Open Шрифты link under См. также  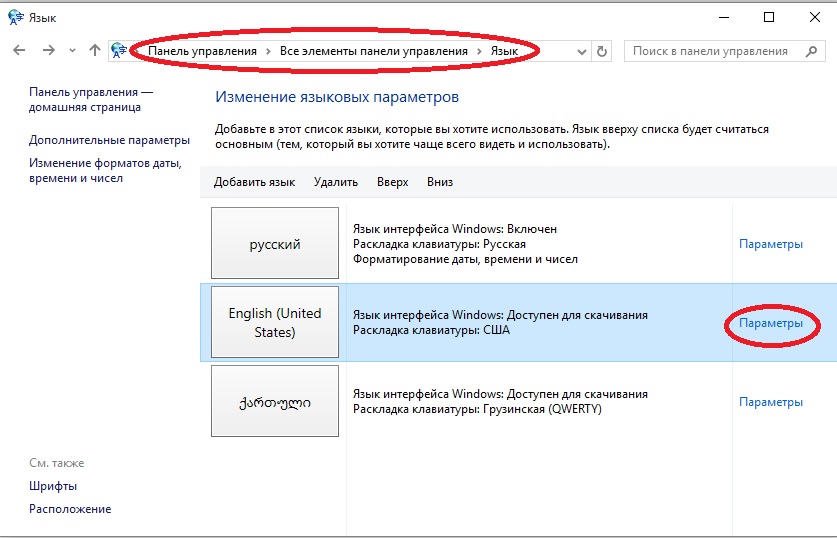point(53,486)
